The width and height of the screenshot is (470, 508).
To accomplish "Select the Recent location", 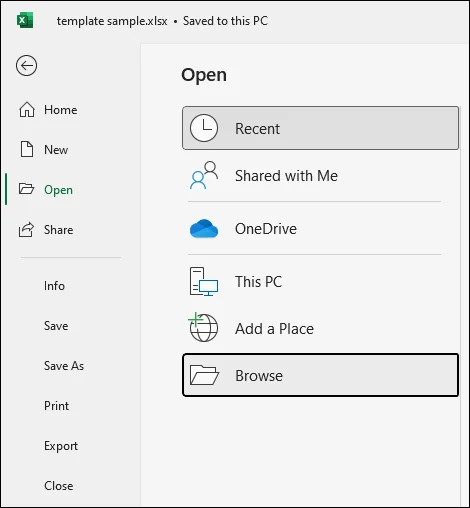I will 320,128.
